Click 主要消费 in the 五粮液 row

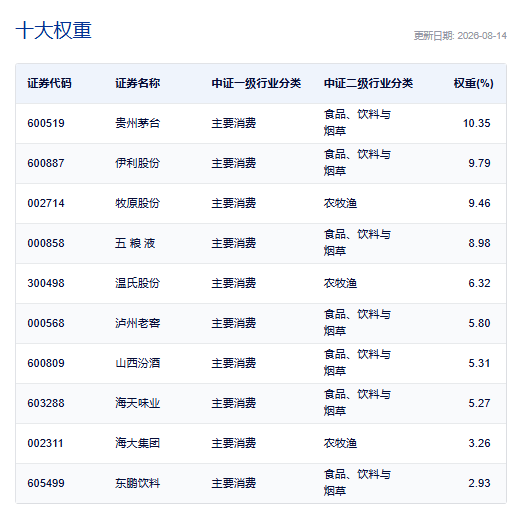[x=234, y=243]
